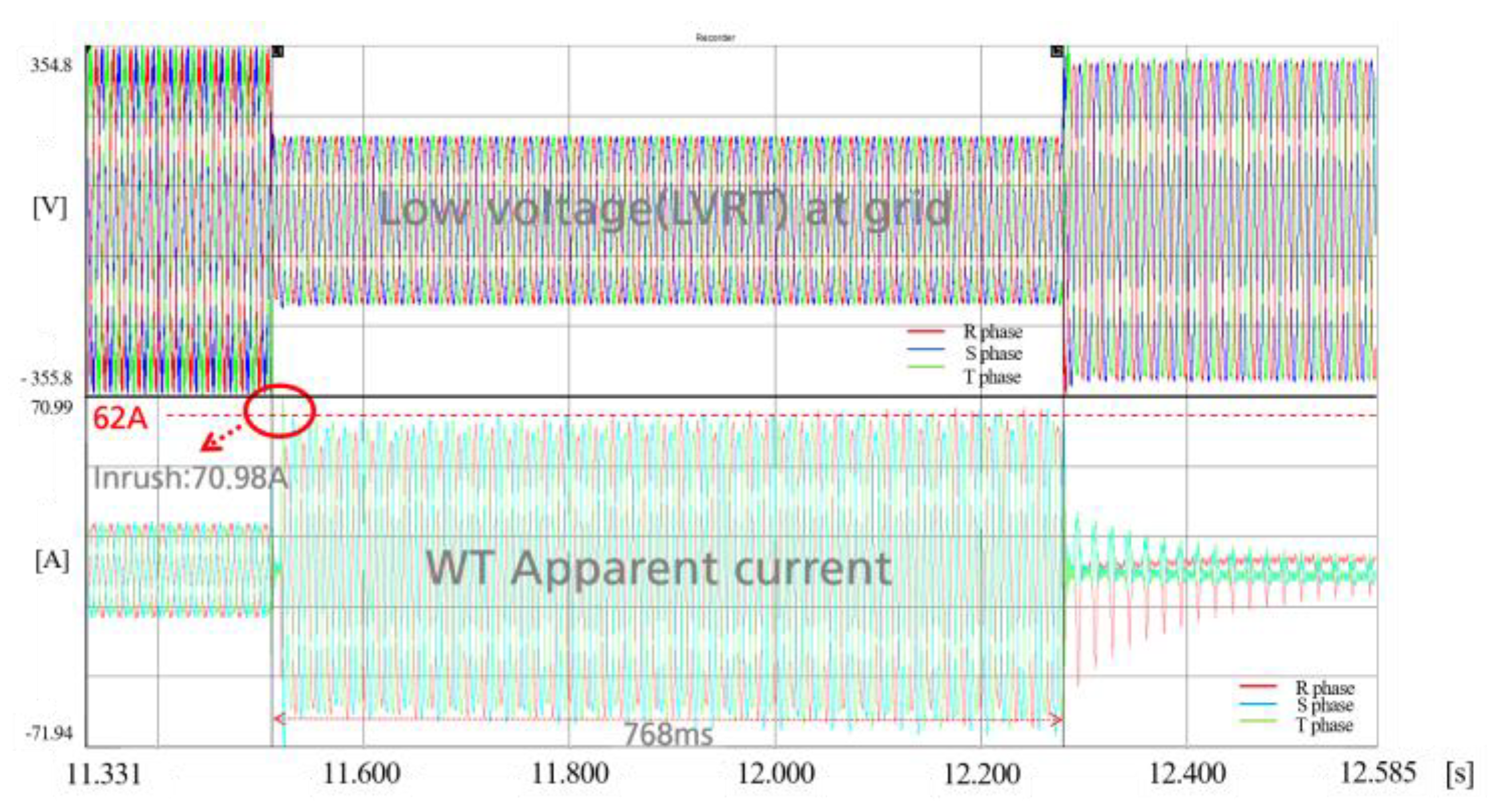Click the blue S phase line in the voltage legend

tap(925, 349)
